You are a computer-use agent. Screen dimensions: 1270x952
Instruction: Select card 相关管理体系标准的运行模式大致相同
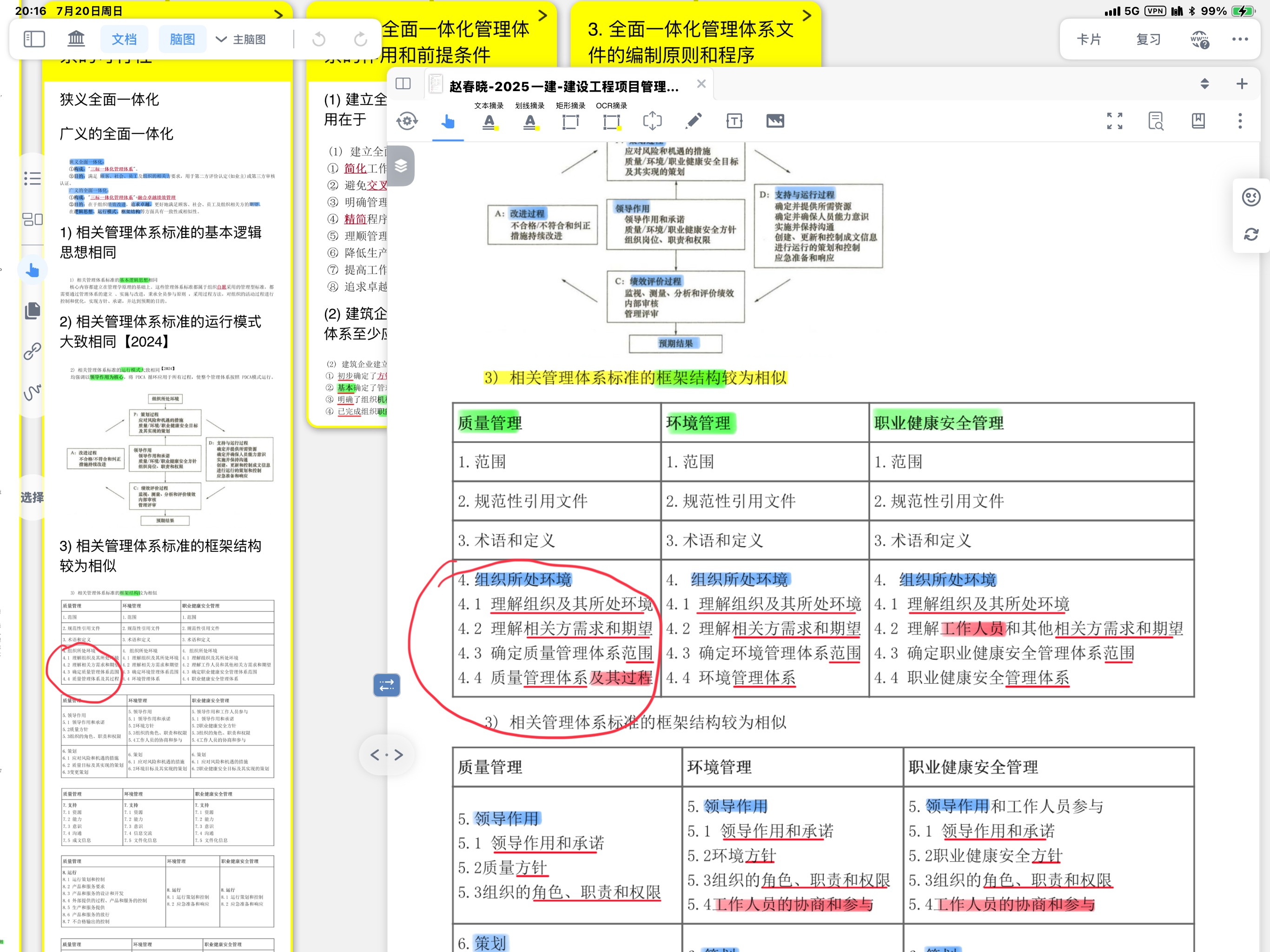pyautogui.click(x=161, y=331)
